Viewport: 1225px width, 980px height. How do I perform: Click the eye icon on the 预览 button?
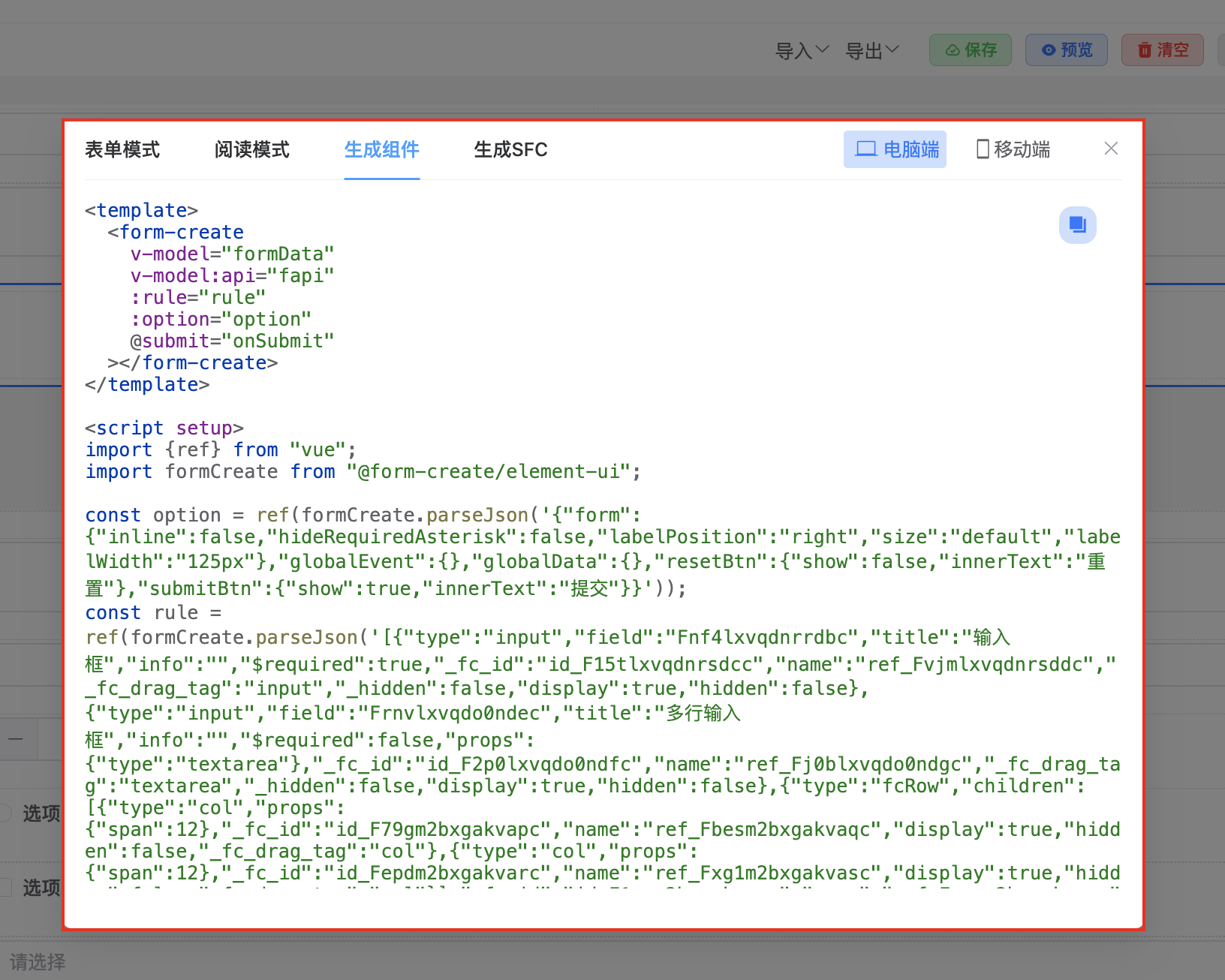(x=1049, y=50)
